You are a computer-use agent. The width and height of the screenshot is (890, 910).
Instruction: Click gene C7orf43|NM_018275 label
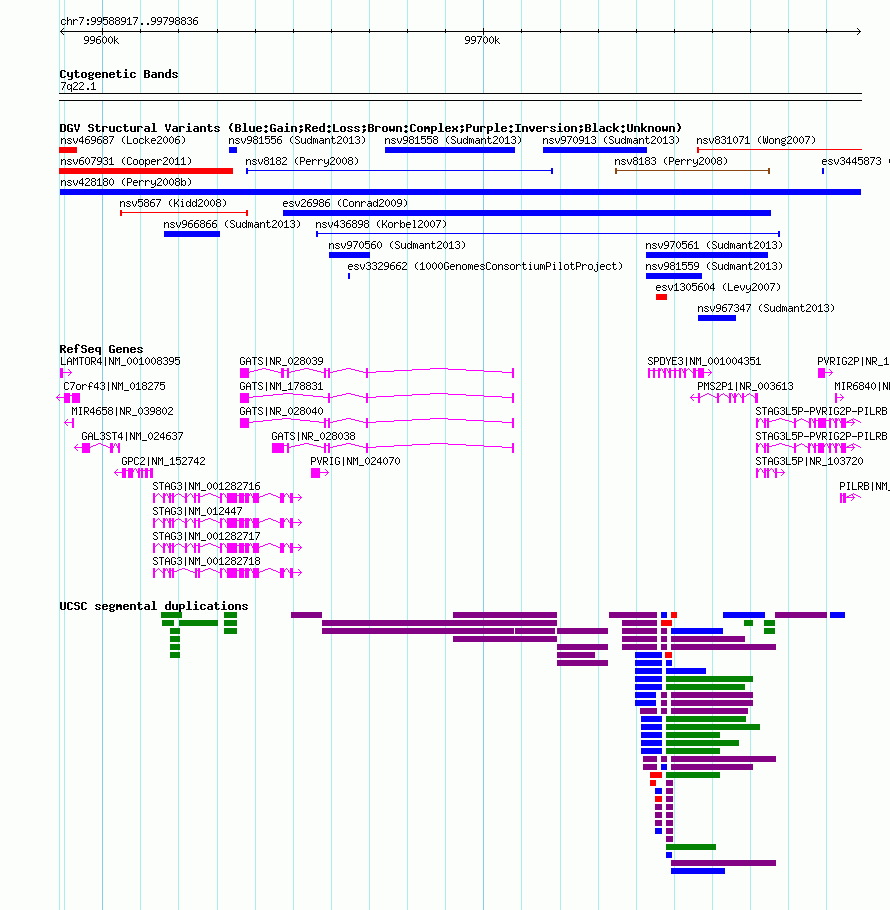coord(114,387)
